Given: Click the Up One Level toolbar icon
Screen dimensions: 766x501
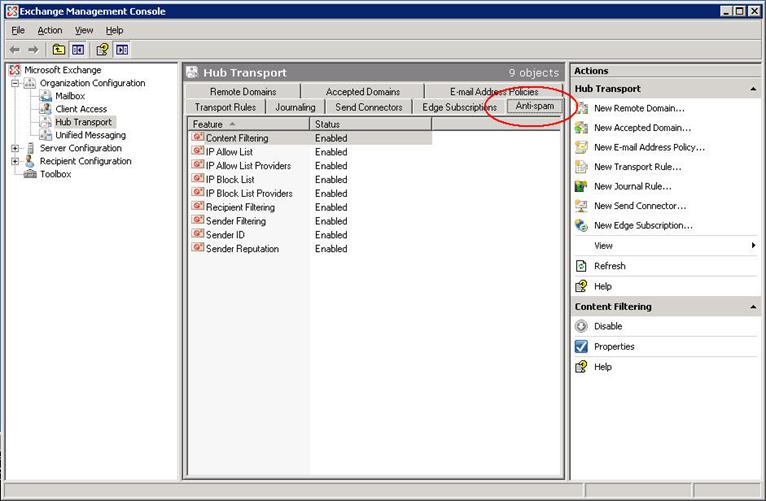Looking at the screenshot, I should [58, 49].
